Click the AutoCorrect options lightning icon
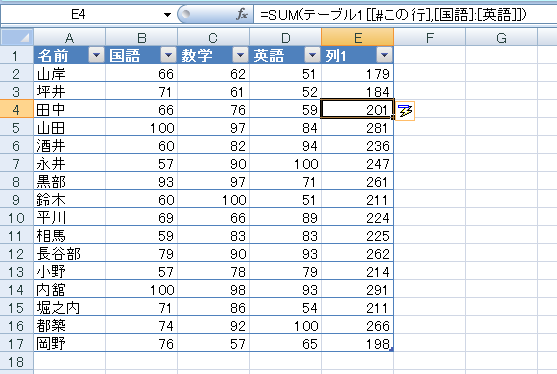 (405, 111)
